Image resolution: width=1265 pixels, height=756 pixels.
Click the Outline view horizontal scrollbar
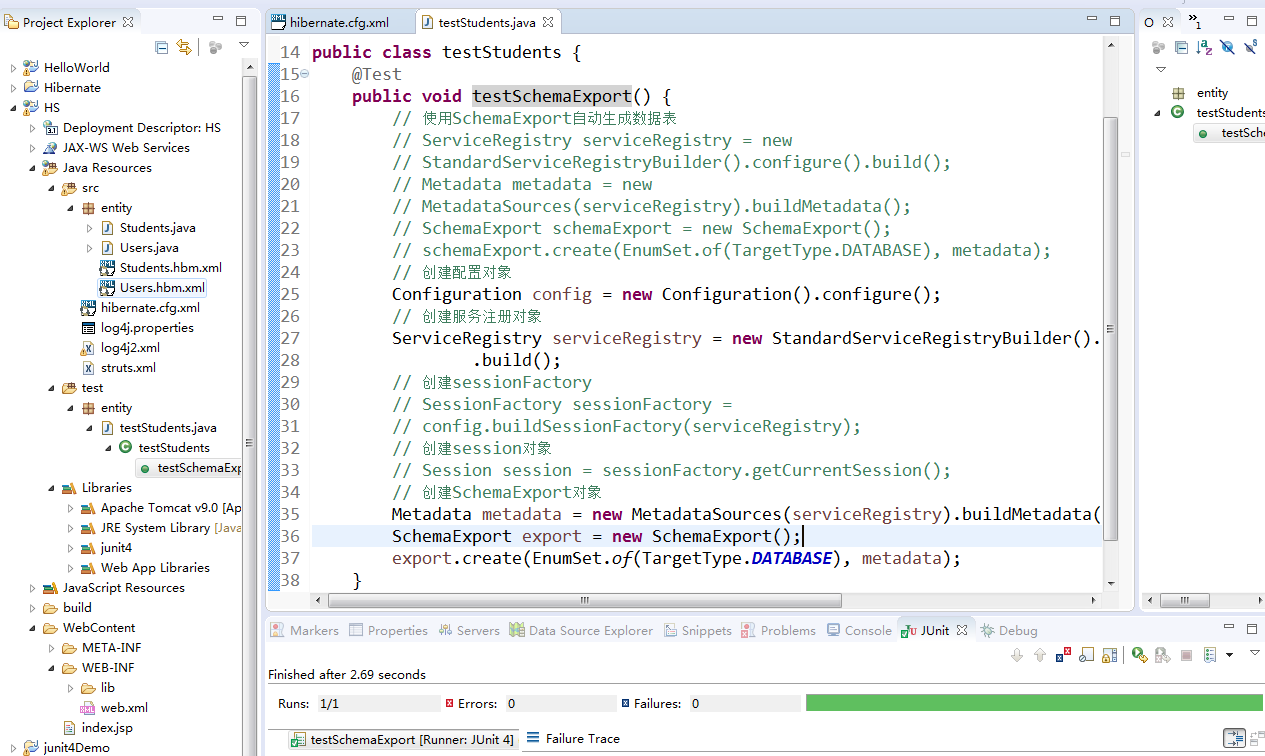[1187, 600]
